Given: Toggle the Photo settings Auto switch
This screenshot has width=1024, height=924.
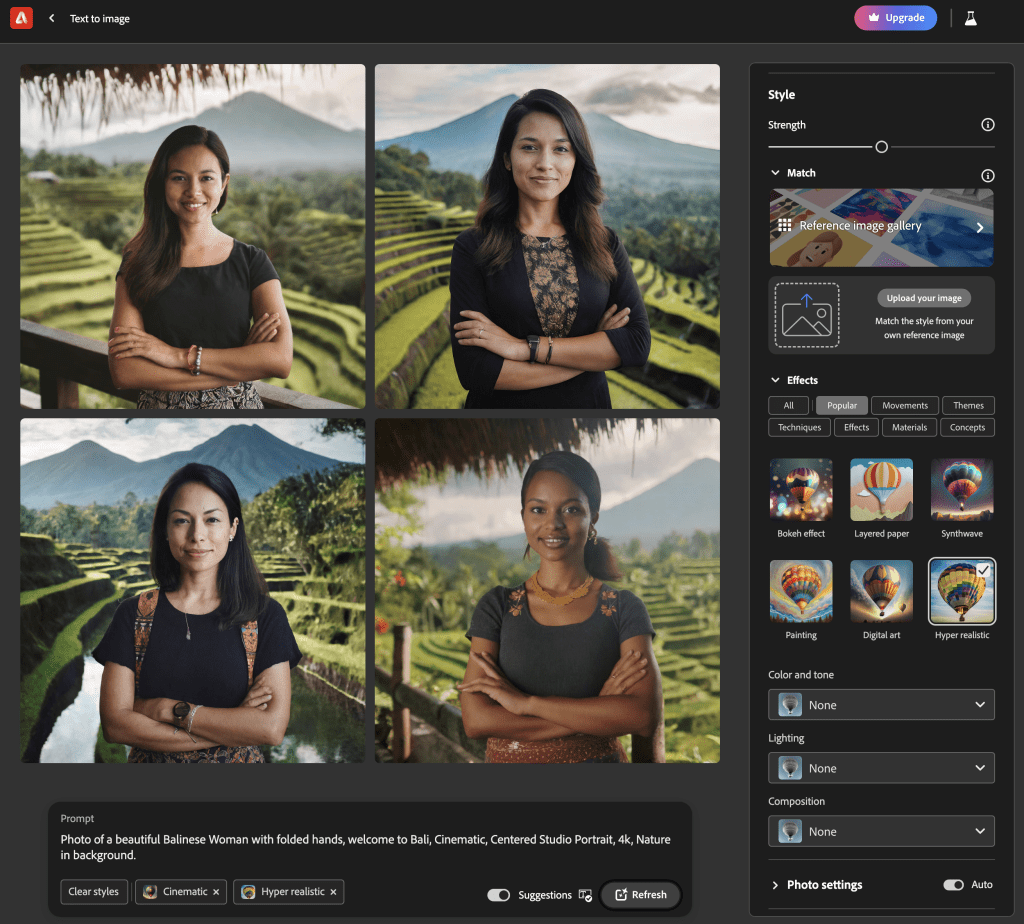Looking at the screenshot, I should (x=953, y=885).
